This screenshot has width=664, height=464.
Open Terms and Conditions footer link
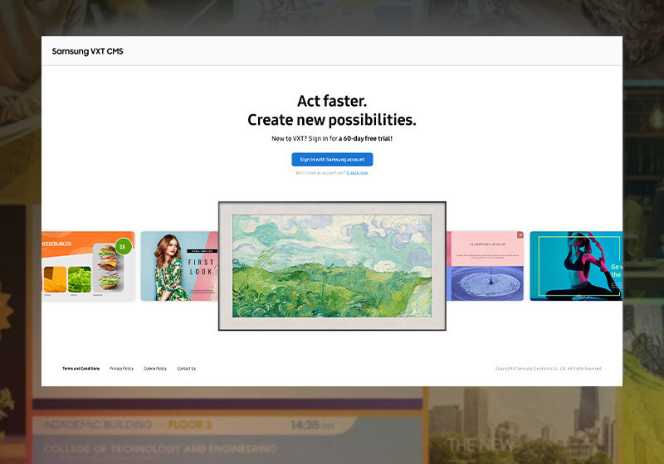click(81, 369)
